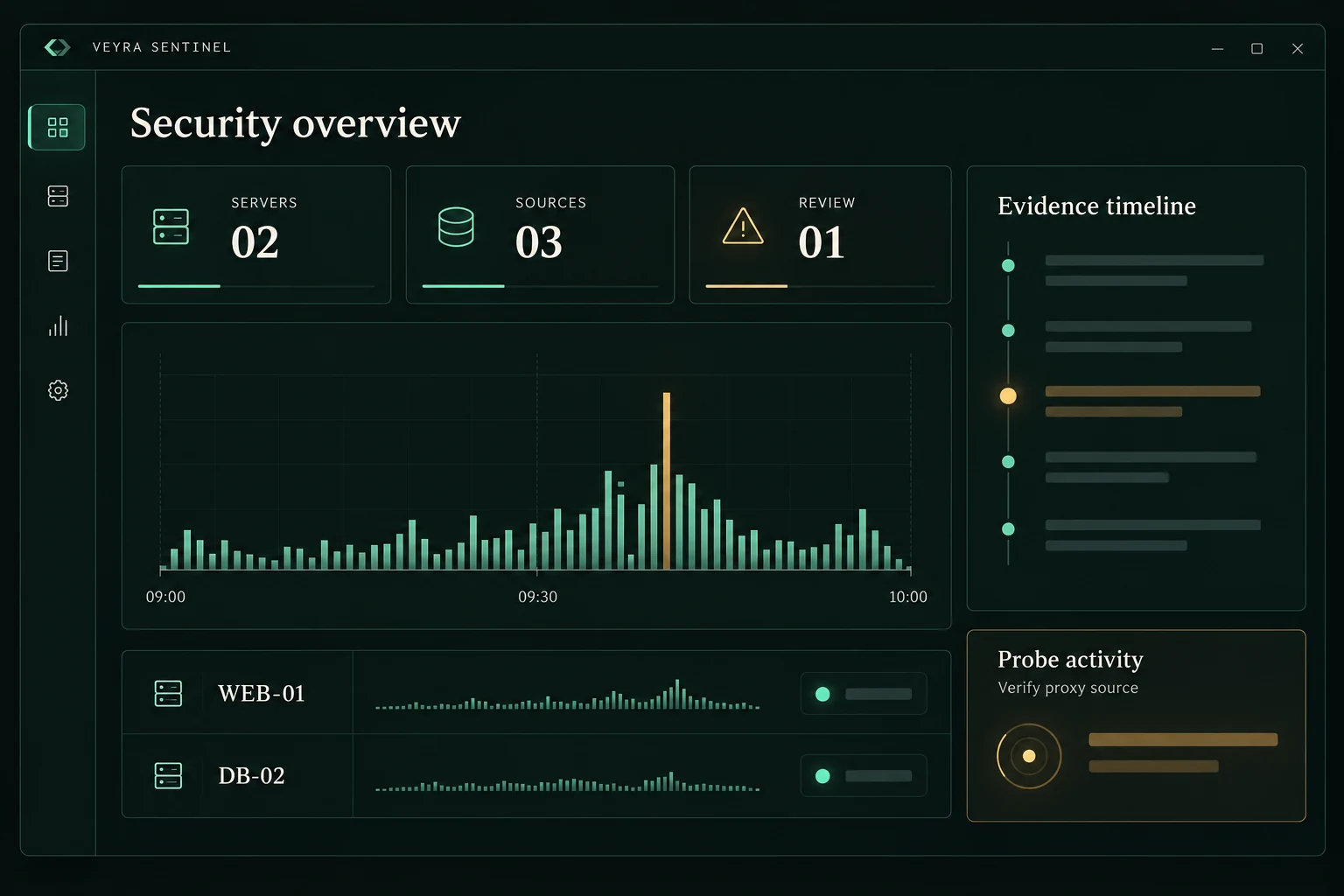
Task: Click the DB-02 status pill
Action: pos(864,776)
